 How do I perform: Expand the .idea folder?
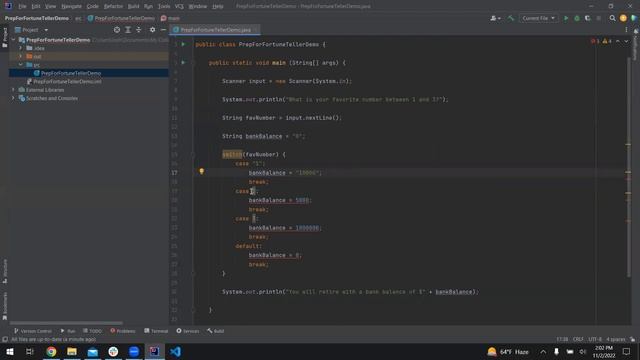click(x=21, y=48)
